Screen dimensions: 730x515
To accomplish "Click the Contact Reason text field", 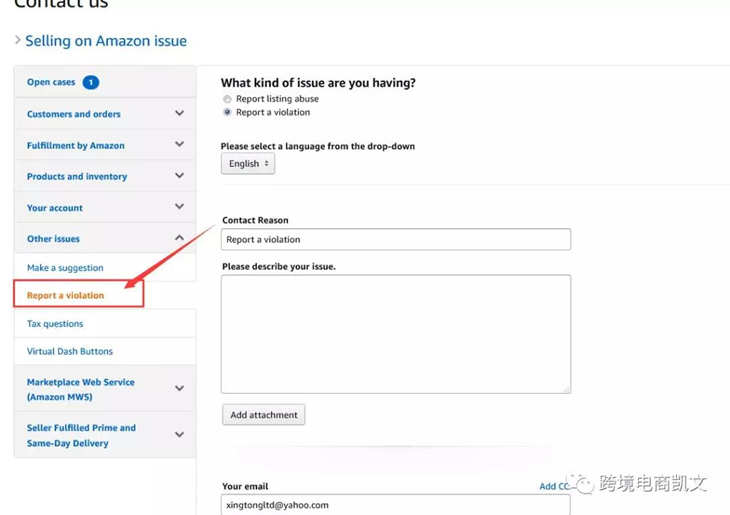I will click(396, 240).
